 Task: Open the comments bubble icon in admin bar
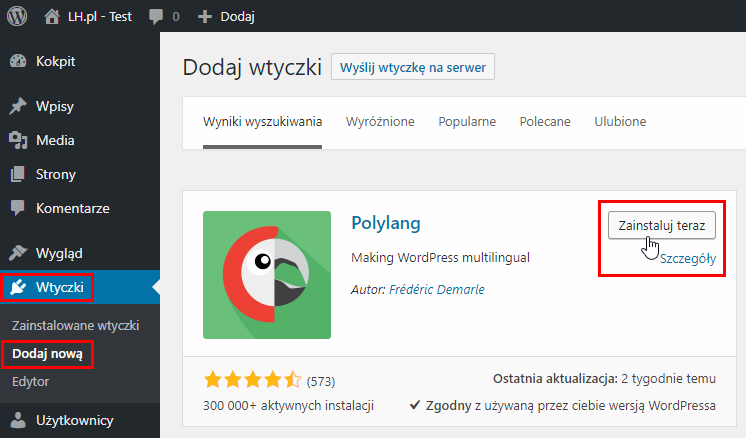[156, 16]
